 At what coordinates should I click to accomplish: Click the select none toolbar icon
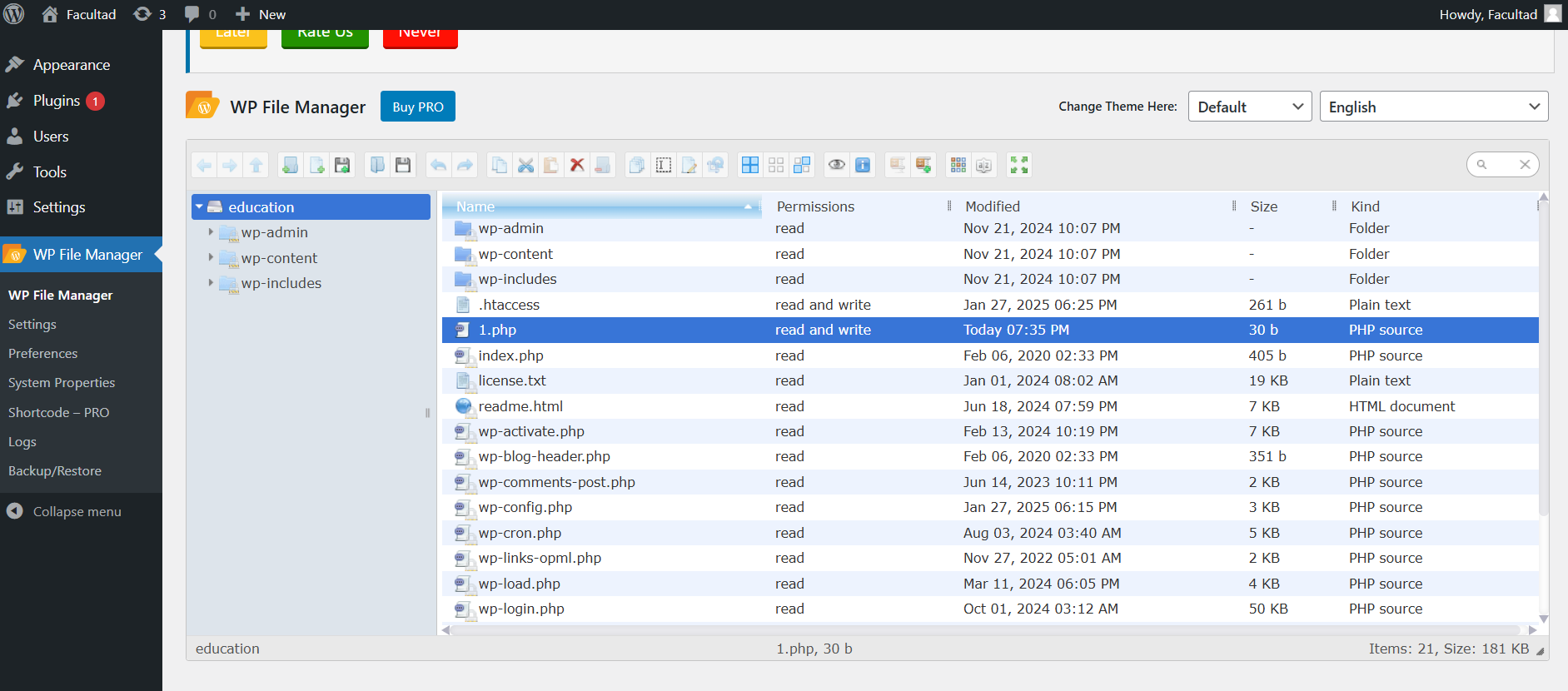point(776,165)
